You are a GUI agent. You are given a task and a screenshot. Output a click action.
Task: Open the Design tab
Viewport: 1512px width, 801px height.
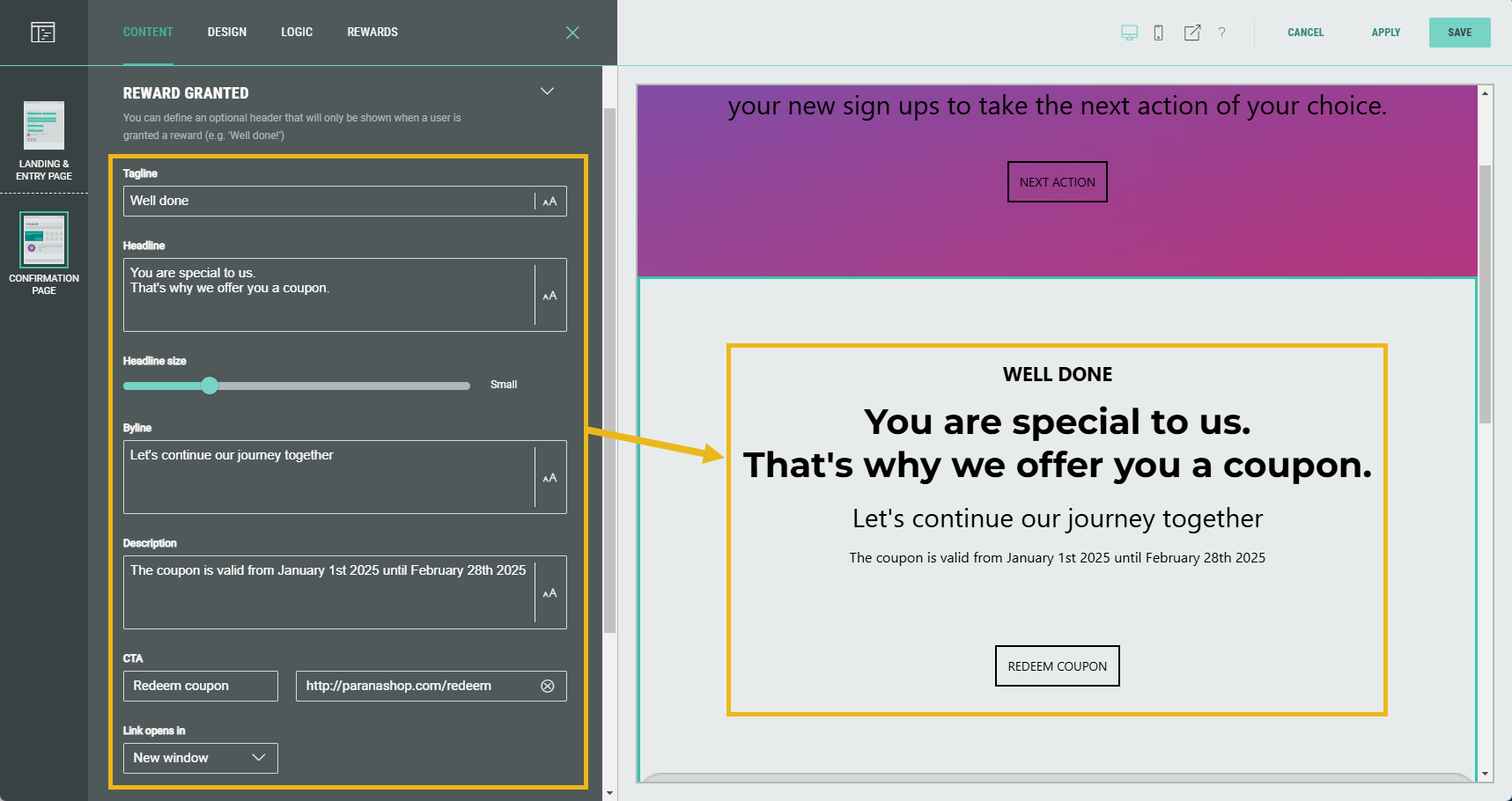pyautogui.click(x=226, y=33)
